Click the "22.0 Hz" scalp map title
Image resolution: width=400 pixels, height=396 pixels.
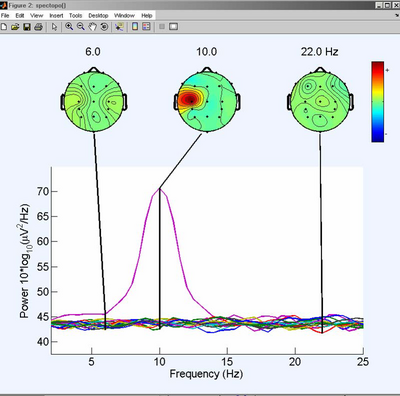click(x=320, y=52)
